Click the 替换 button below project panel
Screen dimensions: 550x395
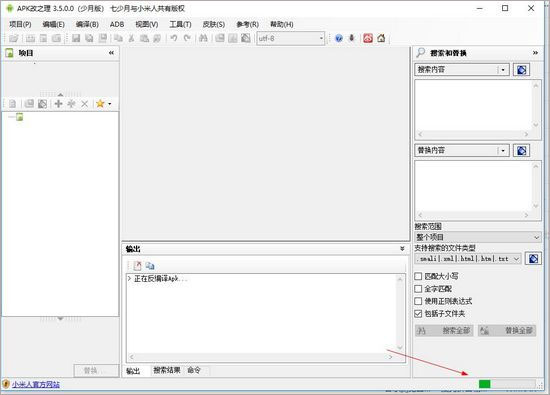click(96, 370)
